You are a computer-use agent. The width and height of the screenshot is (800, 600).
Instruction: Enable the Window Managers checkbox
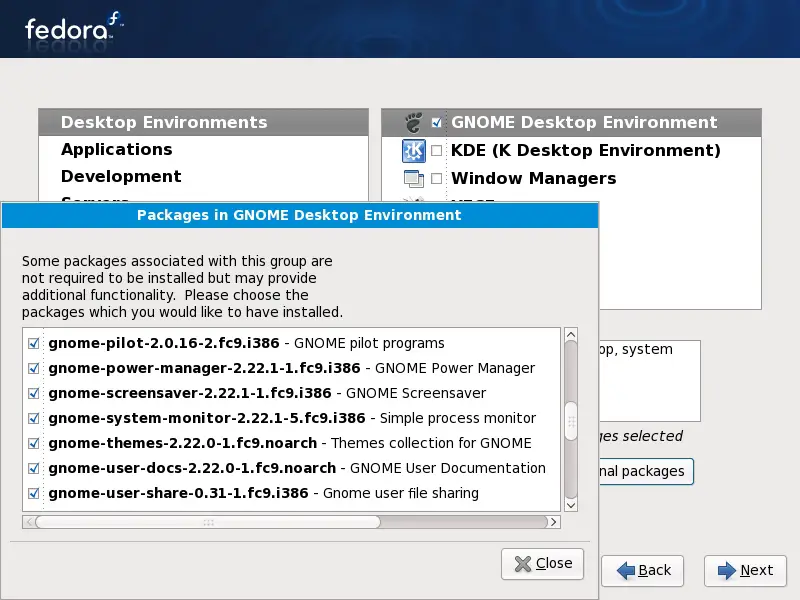pos(436,179)
